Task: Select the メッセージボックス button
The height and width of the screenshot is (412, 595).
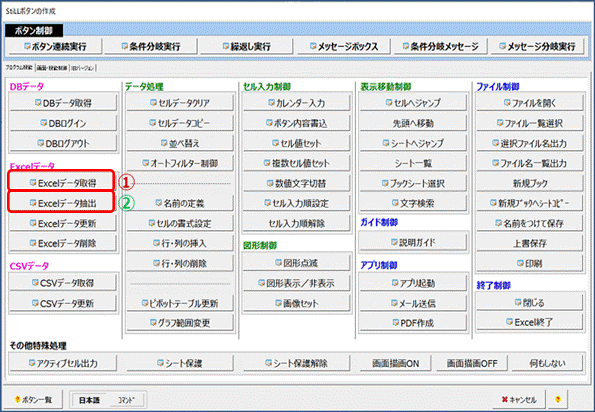Action: coord(344,46)
